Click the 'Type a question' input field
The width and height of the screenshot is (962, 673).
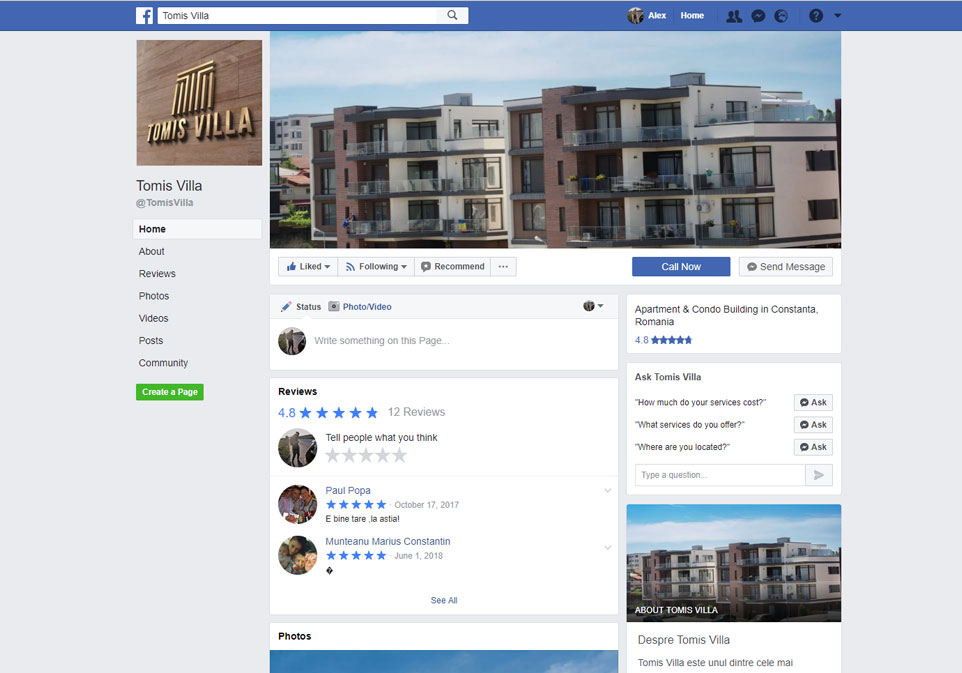(x=719, y=475)
